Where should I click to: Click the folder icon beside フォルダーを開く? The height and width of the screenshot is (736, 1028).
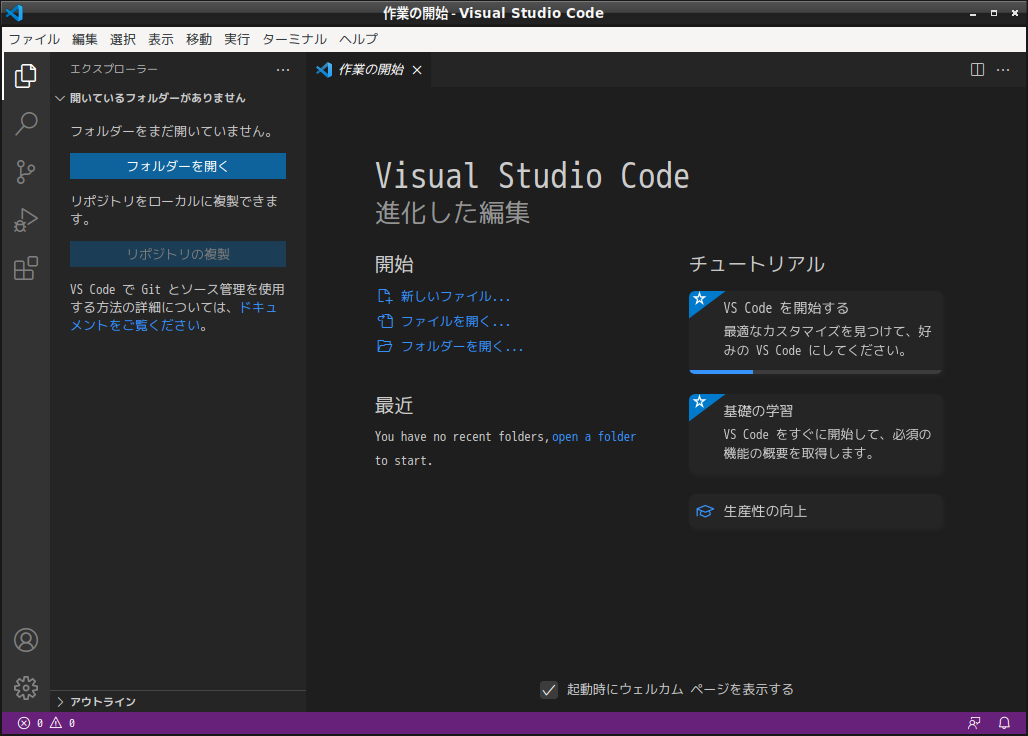pos(385,346)
